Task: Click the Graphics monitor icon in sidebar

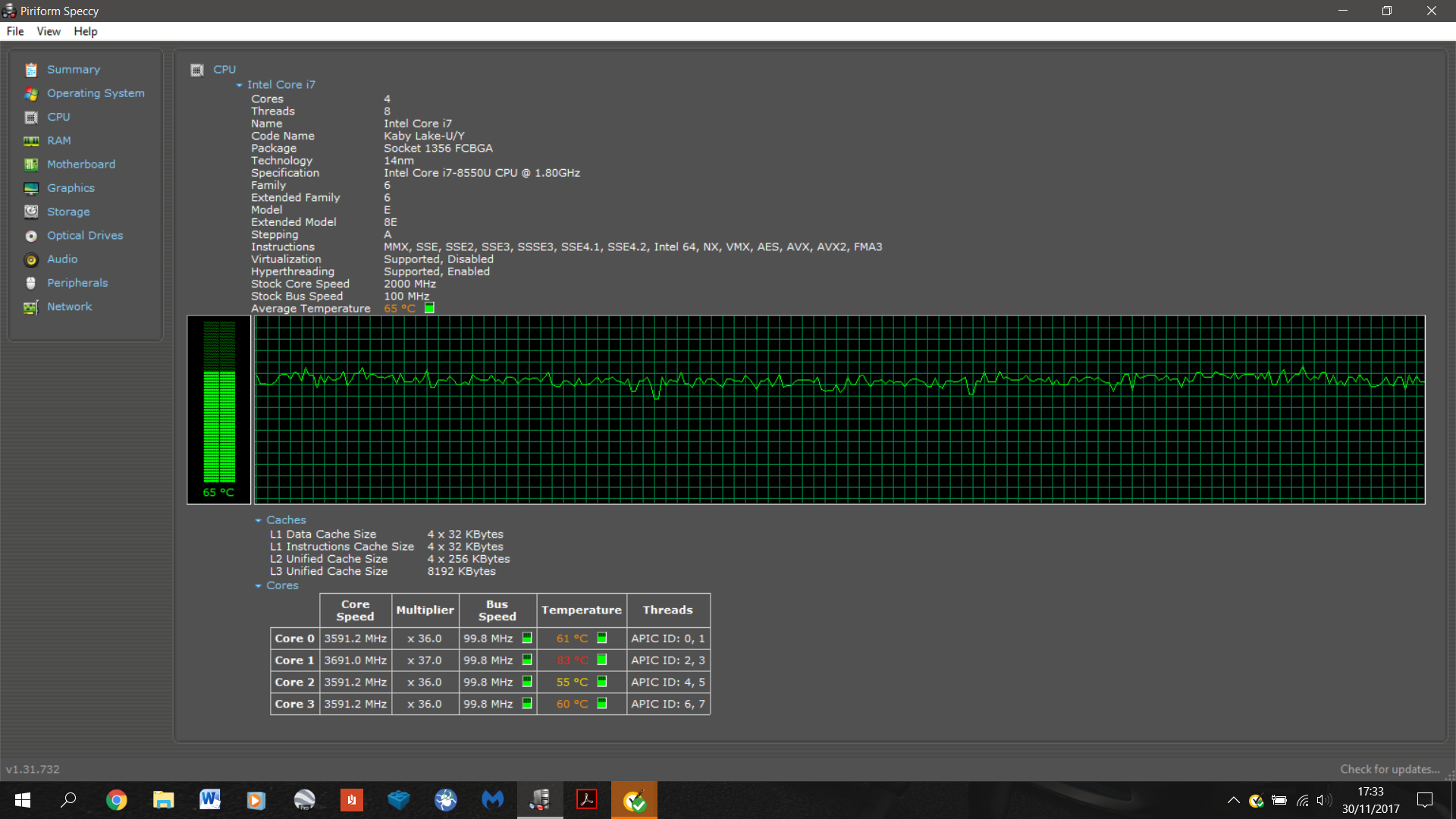Action: (31, 188)
